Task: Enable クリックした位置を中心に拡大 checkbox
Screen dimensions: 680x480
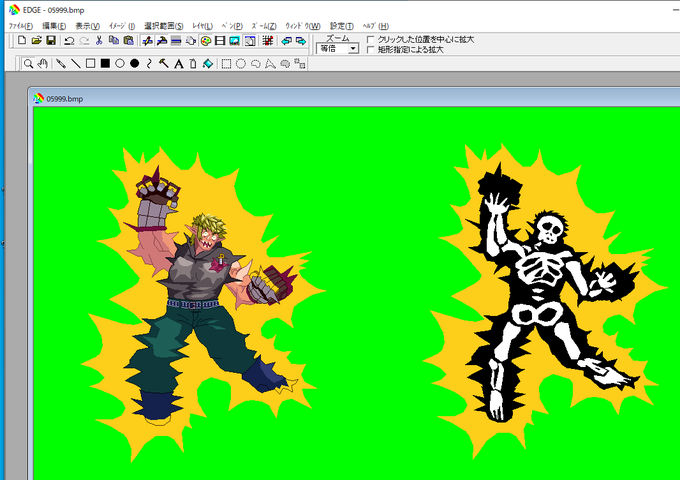Action: 370,39
